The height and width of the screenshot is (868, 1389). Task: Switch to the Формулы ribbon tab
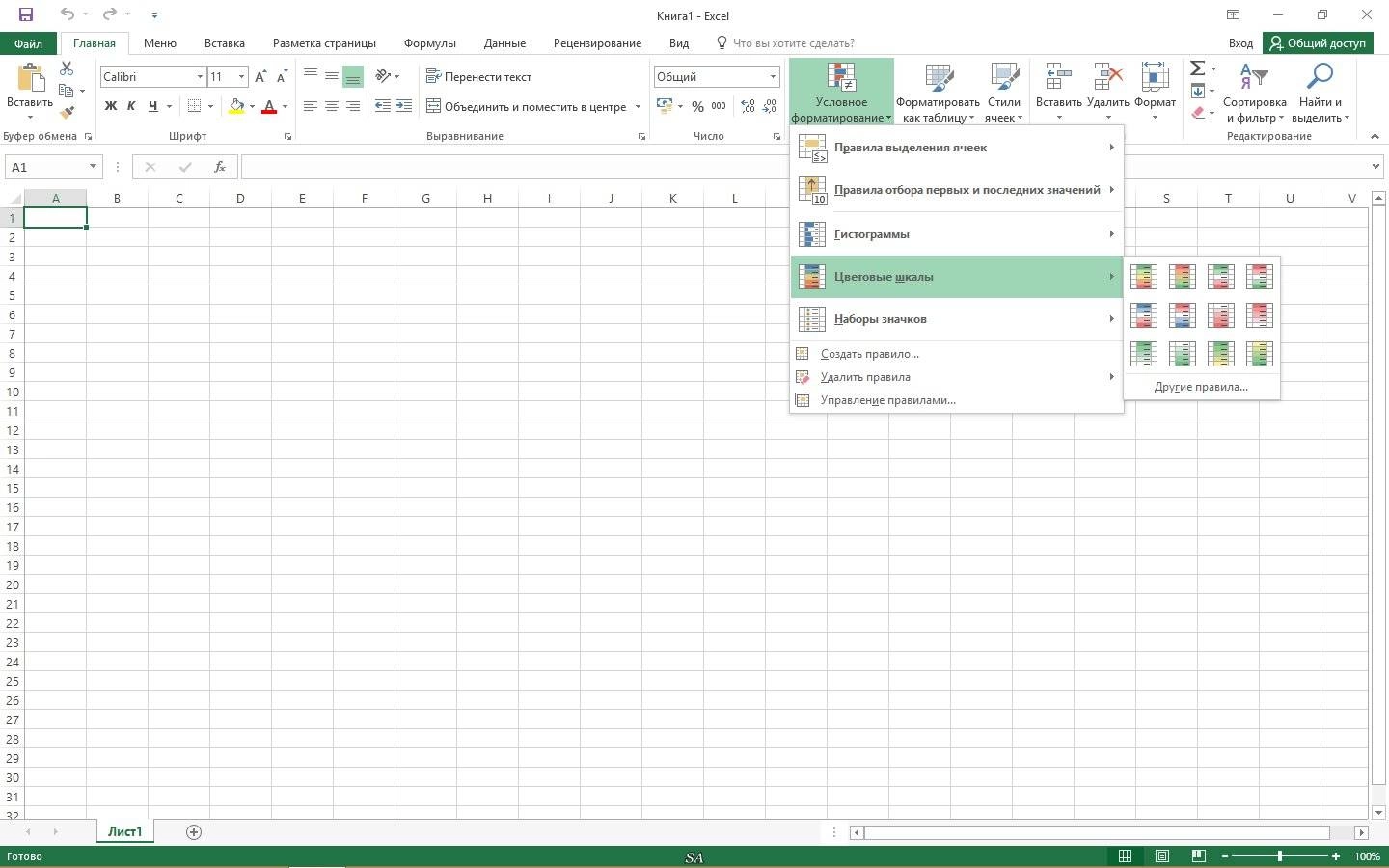point(430,43)
